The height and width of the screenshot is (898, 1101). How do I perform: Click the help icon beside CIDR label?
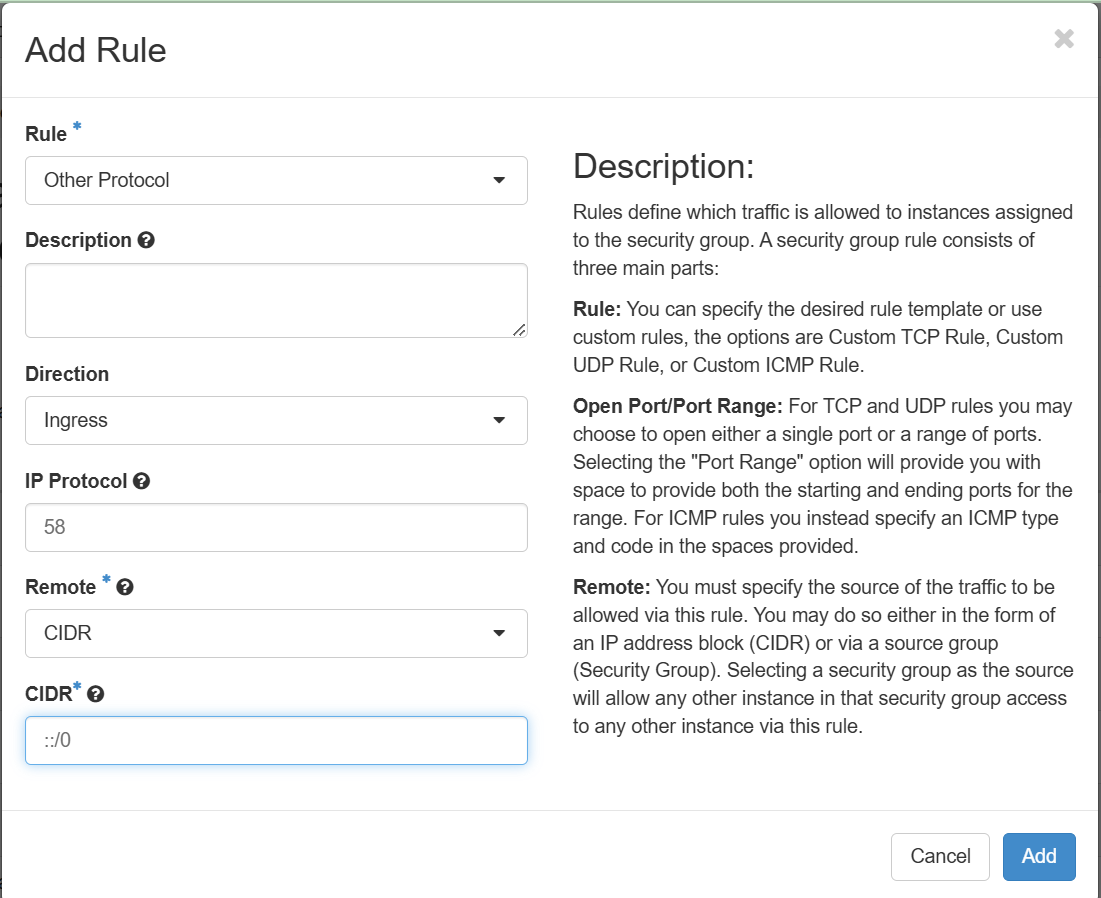tap(96, 694)
